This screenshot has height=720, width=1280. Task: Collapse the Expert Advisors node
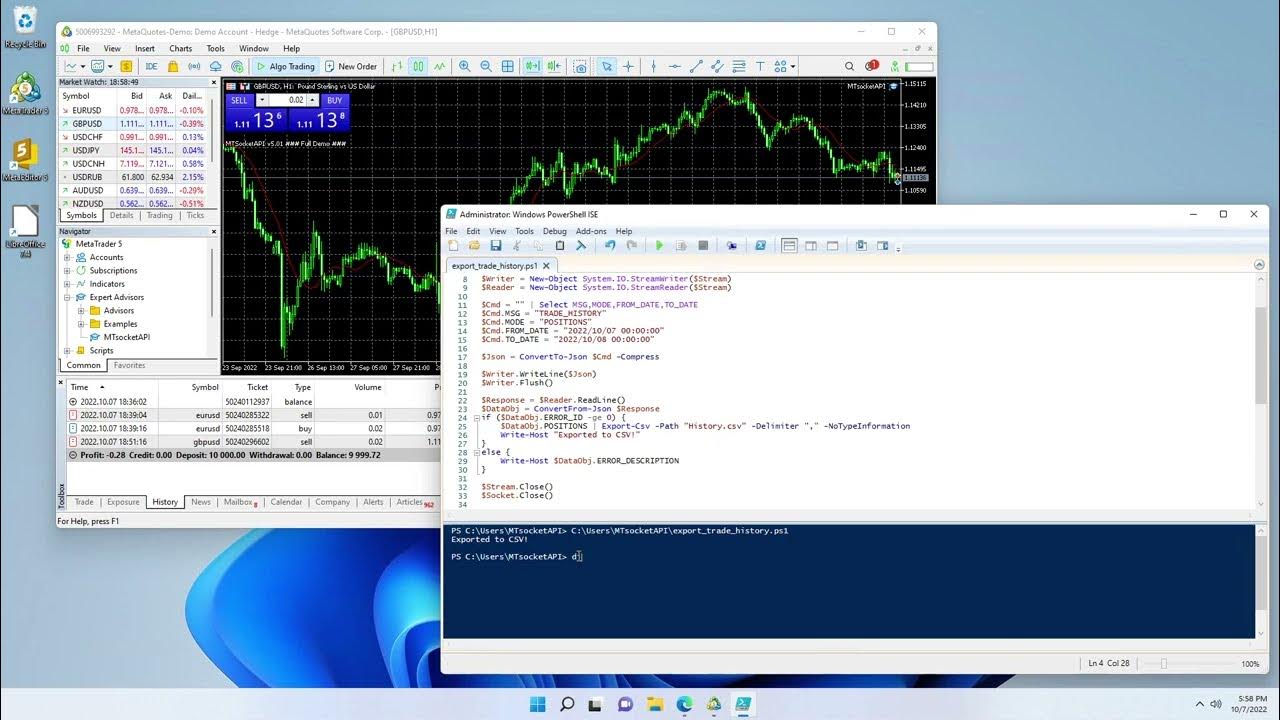coord(68,297)
